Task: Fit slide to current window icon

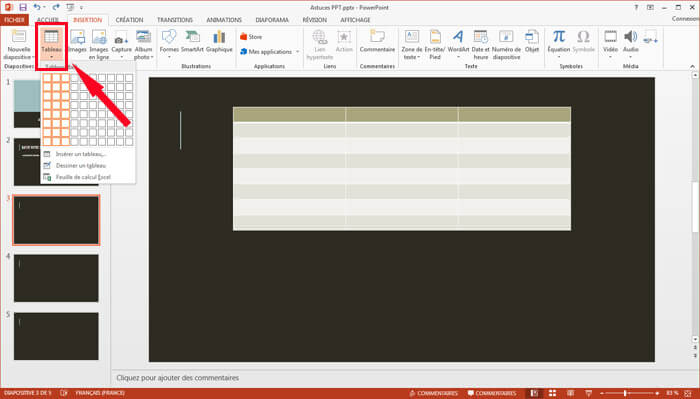Action: coord(688,393)
